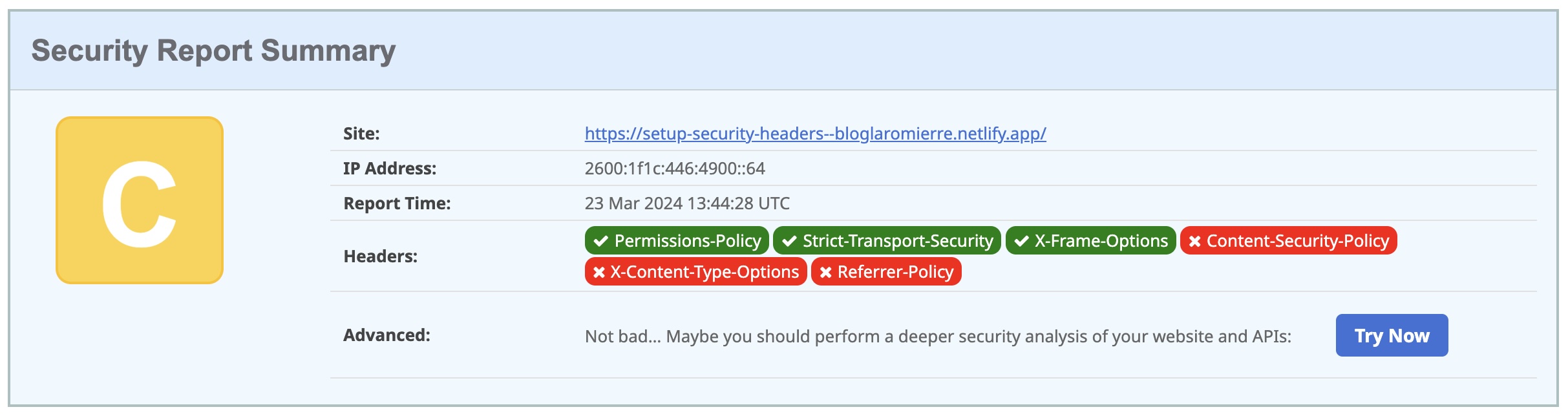
Task: Click the checkmark icon on Permissions-Policy badge
Action: tap(601, 241)
